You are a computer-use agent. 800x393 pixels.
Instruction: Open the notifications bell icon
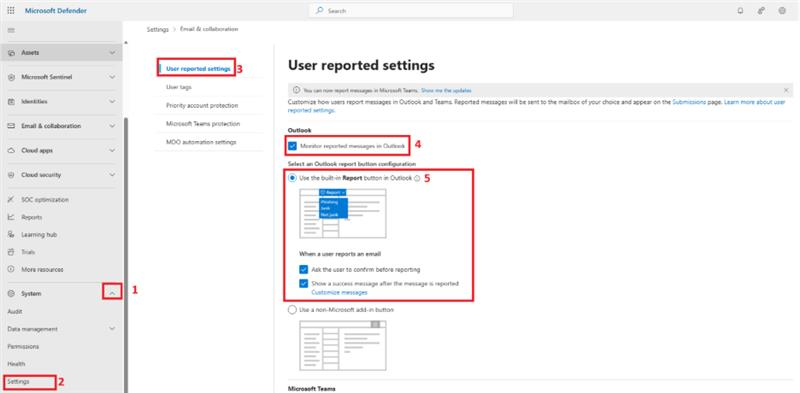740,11
